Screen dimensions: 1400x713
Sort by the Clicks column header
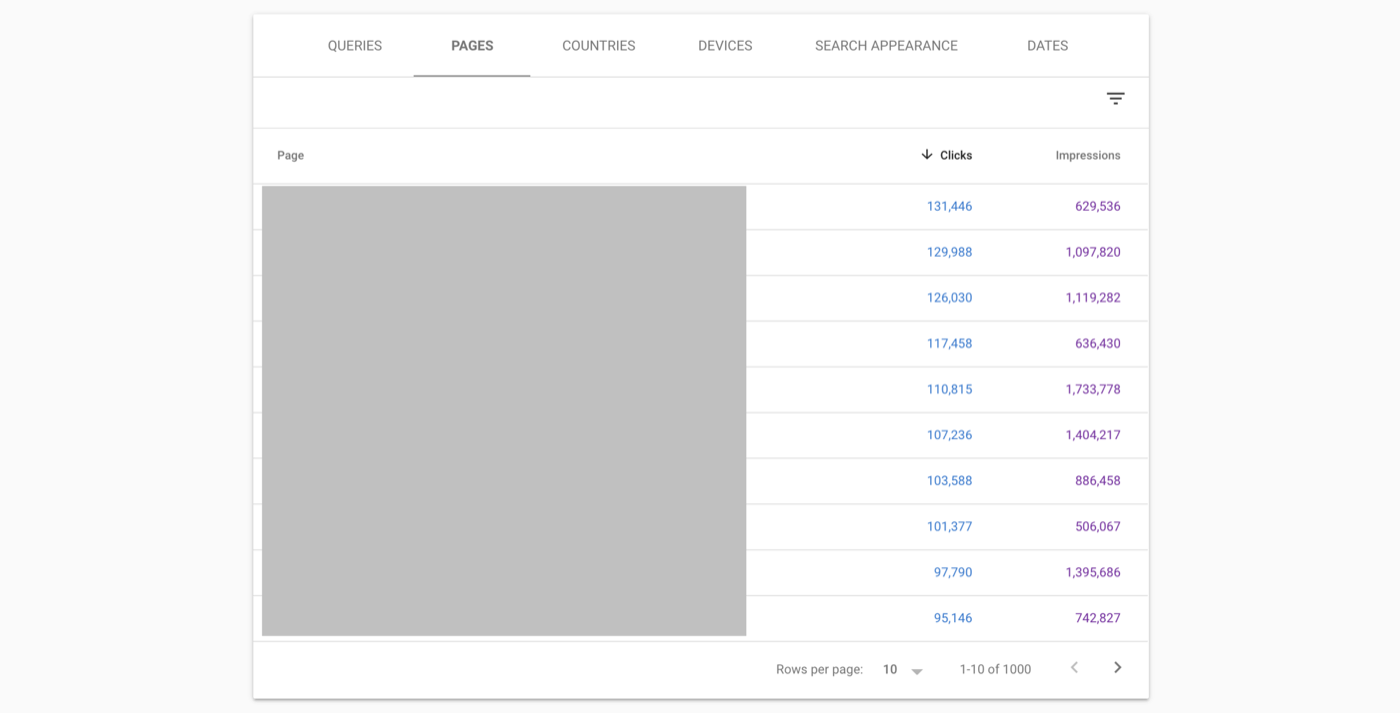click(x=956, y=155)
